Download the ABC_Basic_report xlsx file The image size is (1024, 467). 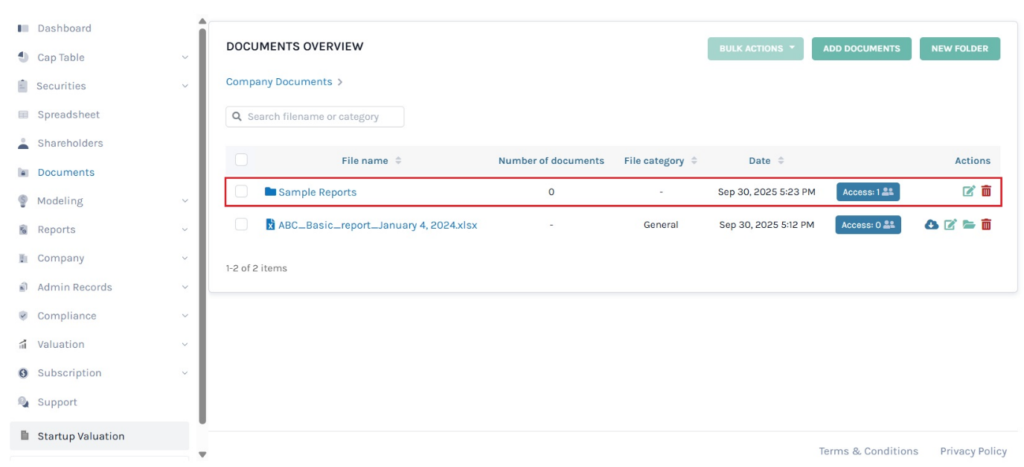point(931,225)
